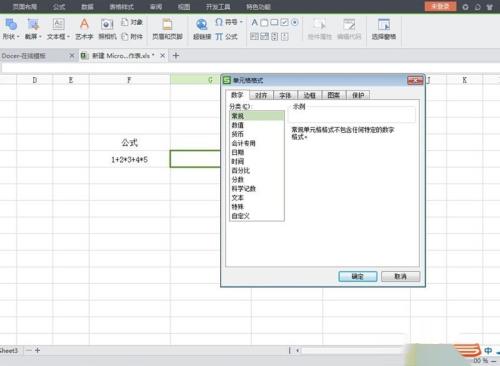Image resolution: width=500 pixels, height=366 pixels.
Task: Open the 表格样式 menu tab
Action: point(122,7)
